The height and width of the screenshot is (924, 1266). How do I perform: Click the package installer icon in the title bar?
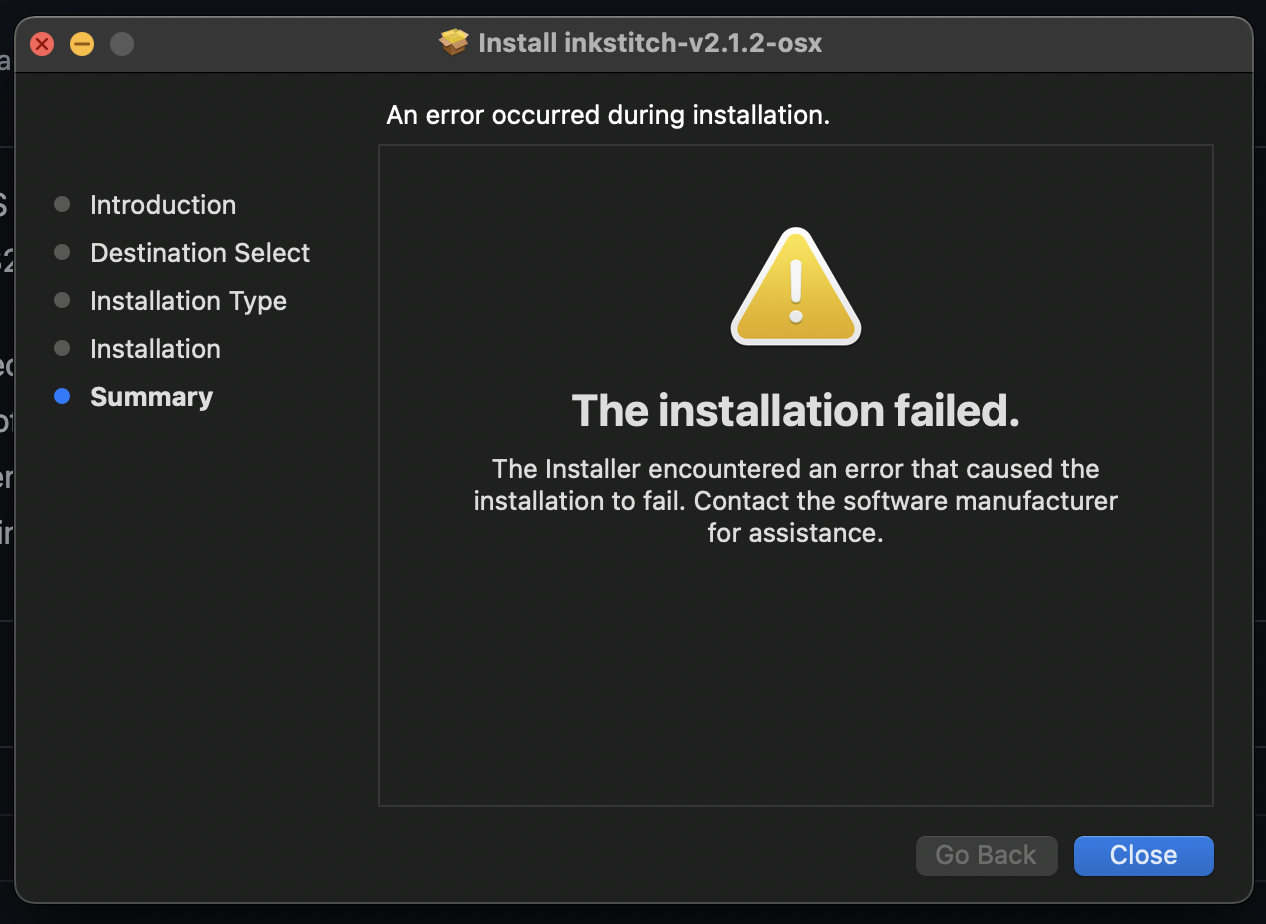point(454,42)
